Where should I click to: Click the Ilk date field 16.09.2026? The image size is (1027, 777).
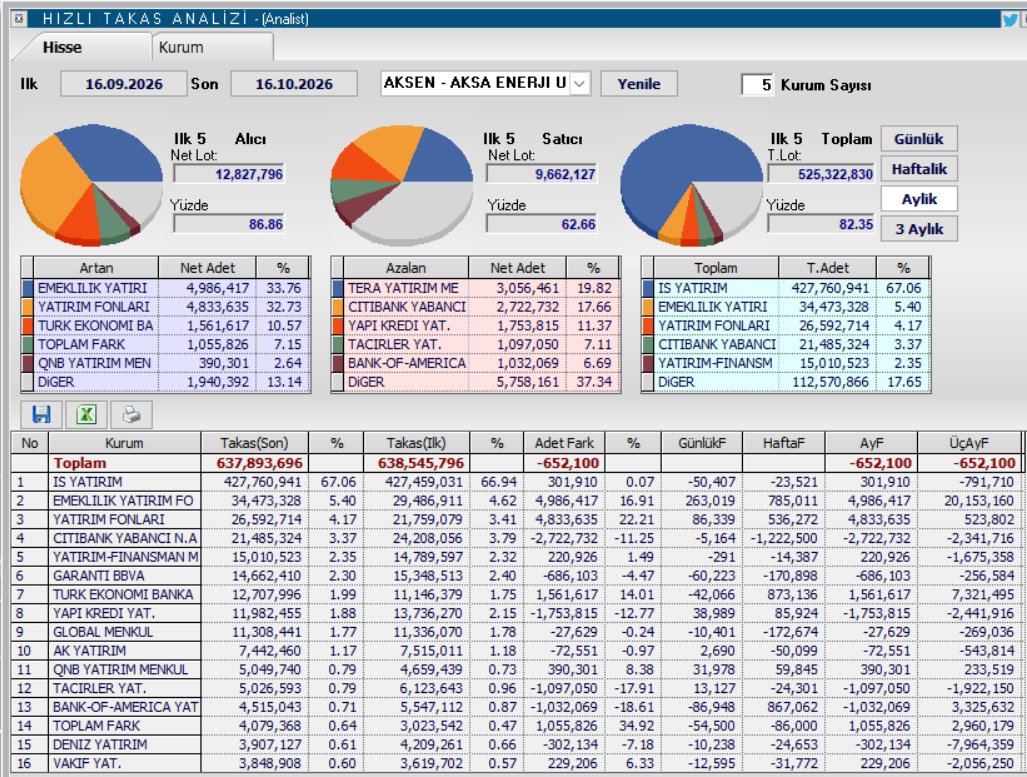(124, 84)
